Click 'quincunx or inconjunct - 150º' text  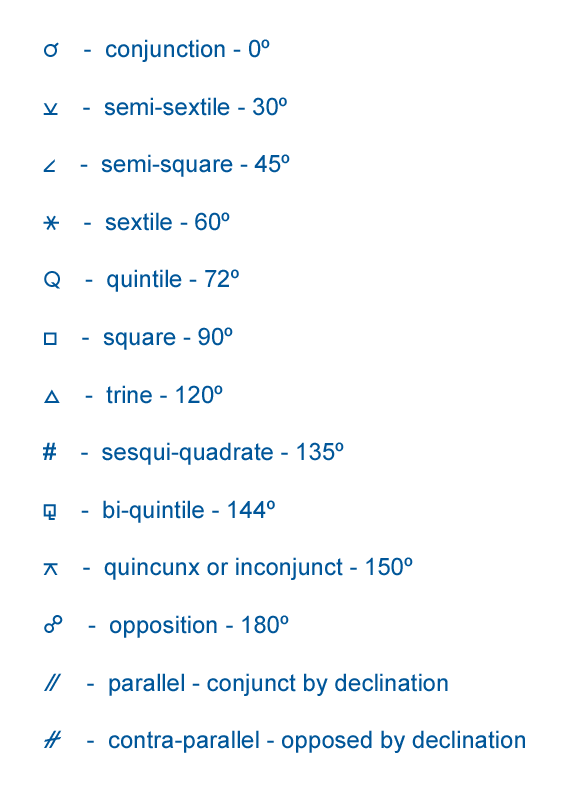(x=258, y=568)
